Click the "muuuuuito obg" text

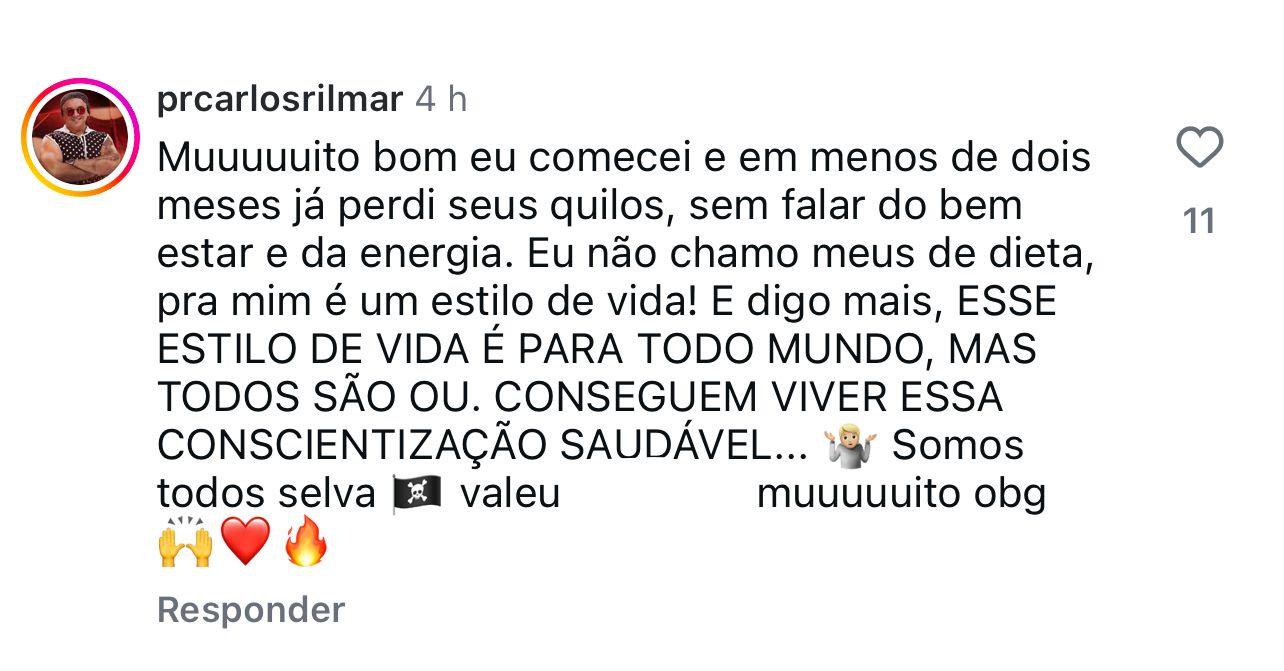(x=901, y=494)
